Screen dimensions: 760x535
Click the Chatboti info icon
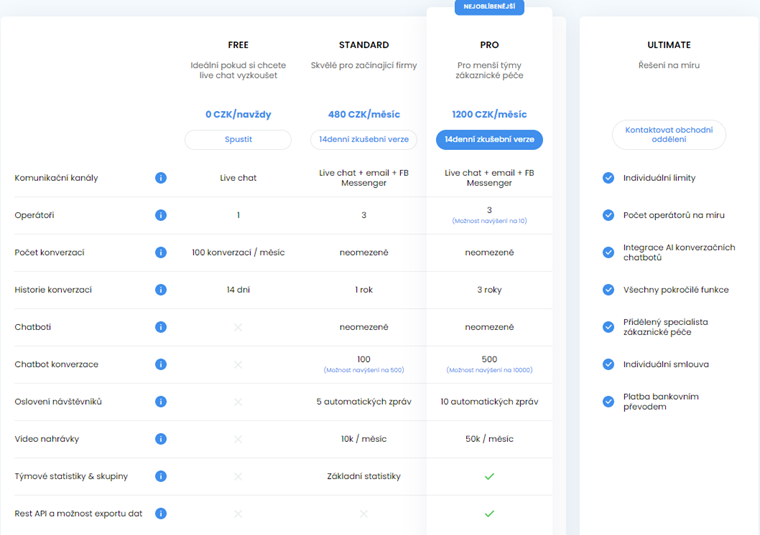[160, 327]
